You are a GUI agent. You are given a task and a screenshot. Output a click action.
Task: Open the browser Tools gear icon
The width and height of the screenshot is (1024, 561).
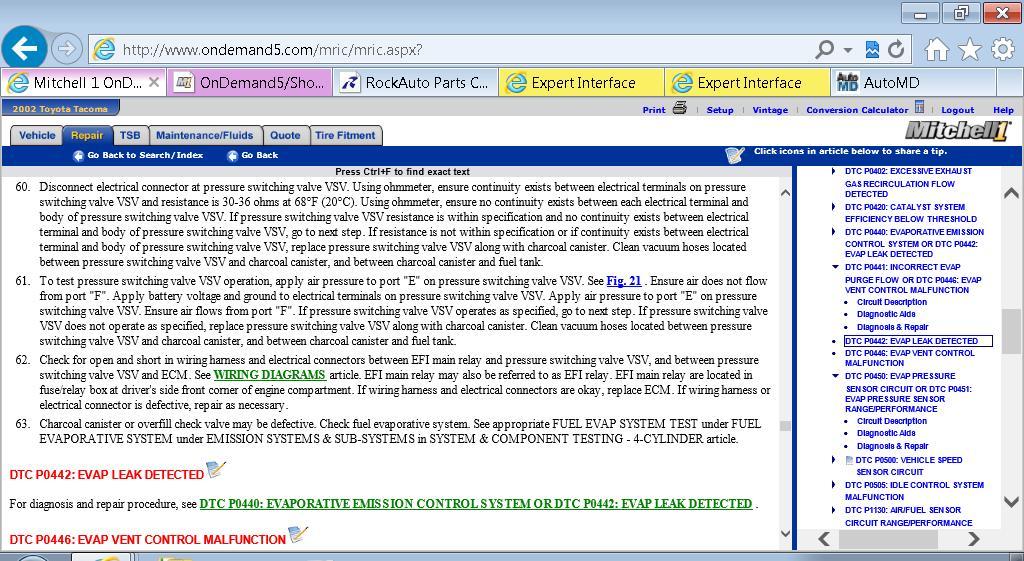[1003, 49]
